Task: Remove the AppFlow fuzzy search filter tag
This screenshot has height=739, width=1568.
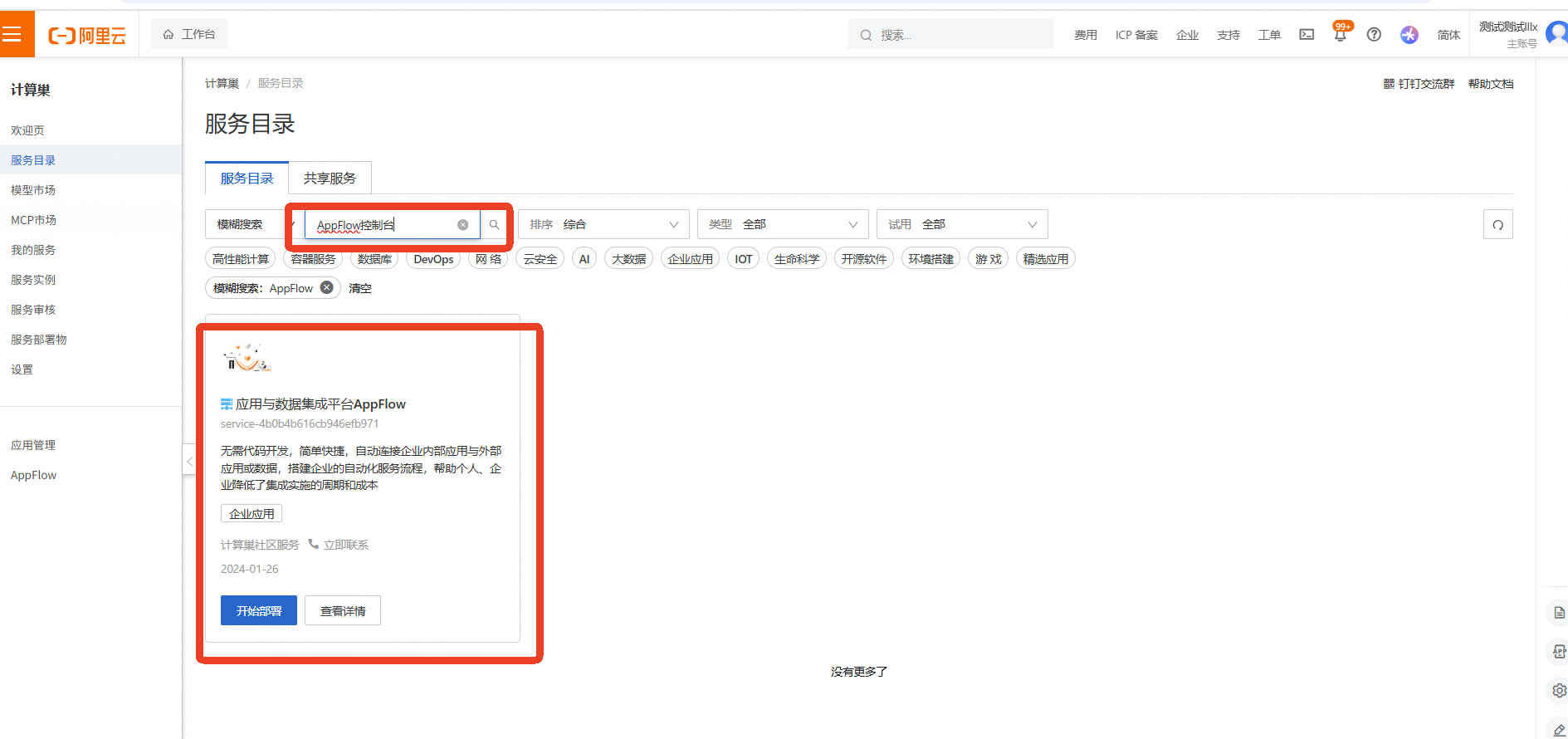Action: [327, 287]
